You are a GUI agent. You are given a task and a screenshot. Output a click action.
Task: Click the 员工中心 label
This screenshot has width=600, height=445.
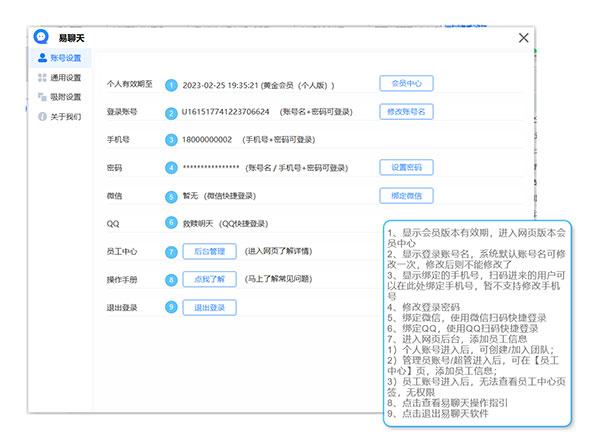tap(122, 251)
